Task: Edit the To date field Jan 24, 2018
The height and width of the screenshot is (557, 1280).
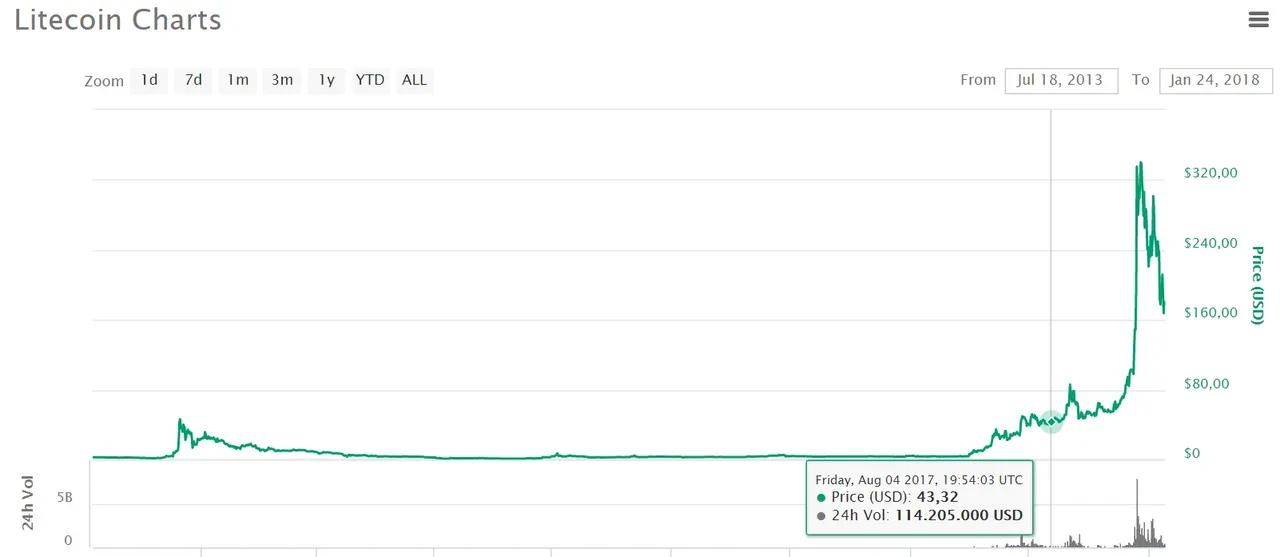Action: 1216,80
